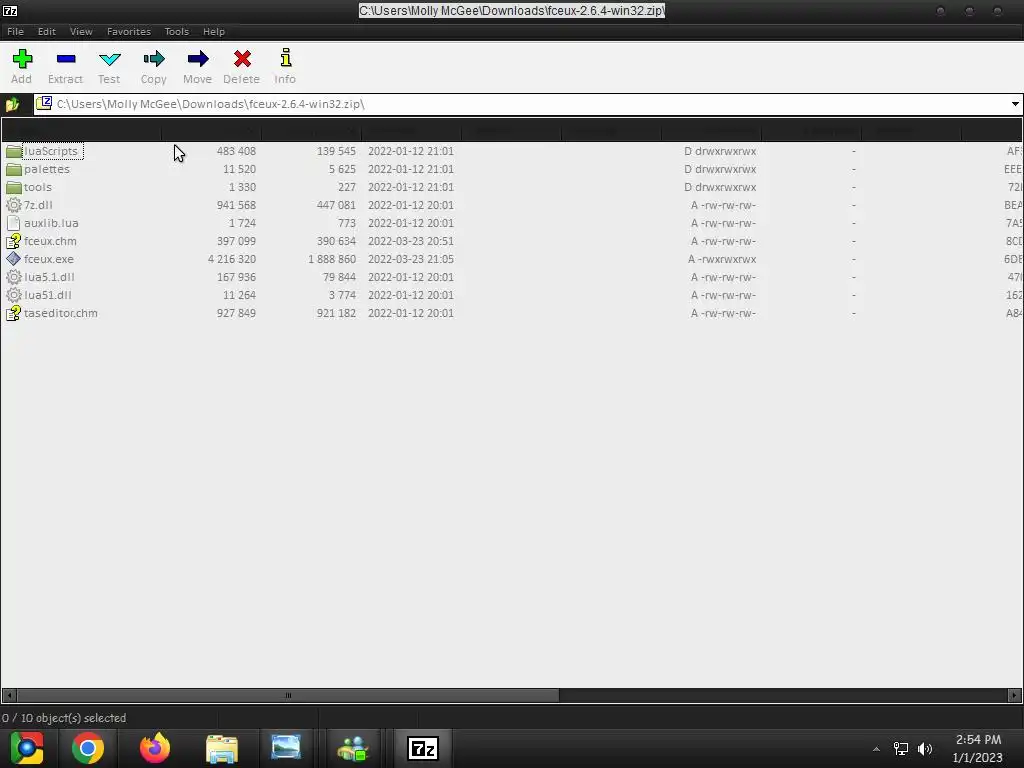Click the packed size 447 081
Image resolution: width=1024 pixels, height=768 pixels.
pyautogui.click(x=336, y=205)
